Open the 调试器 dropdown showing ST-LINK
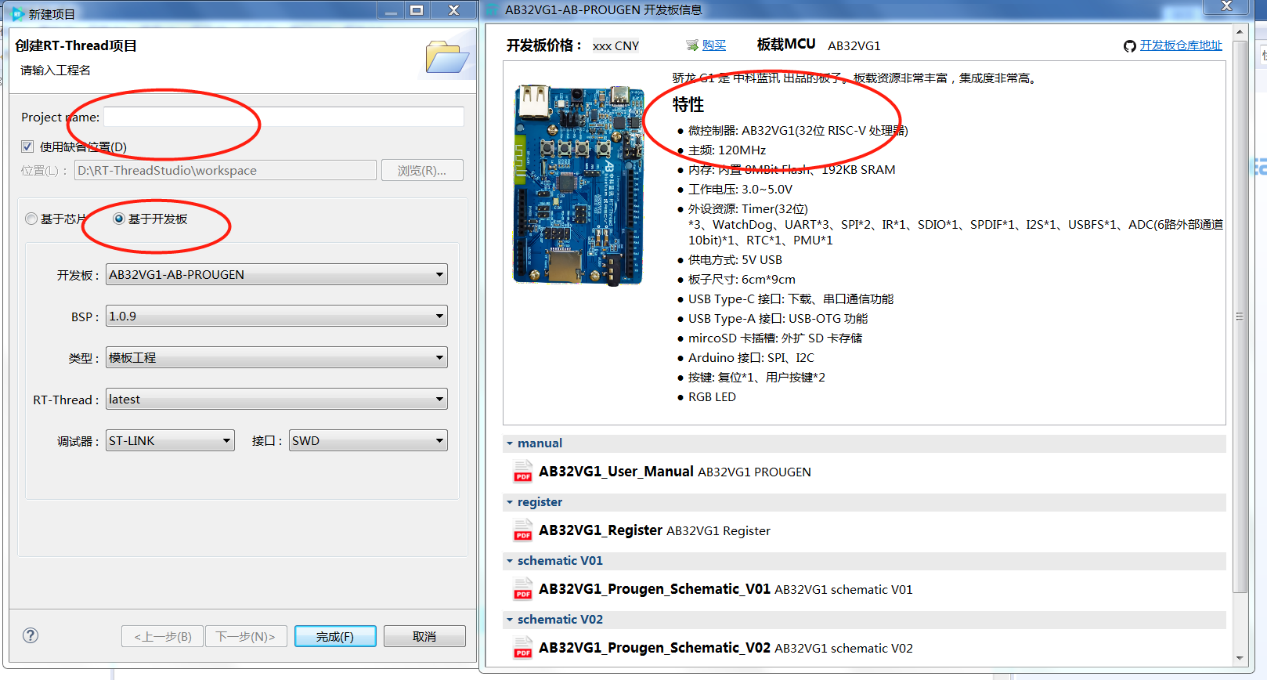The width and height of the screenshot is (1267, 680). click(170, 440)
